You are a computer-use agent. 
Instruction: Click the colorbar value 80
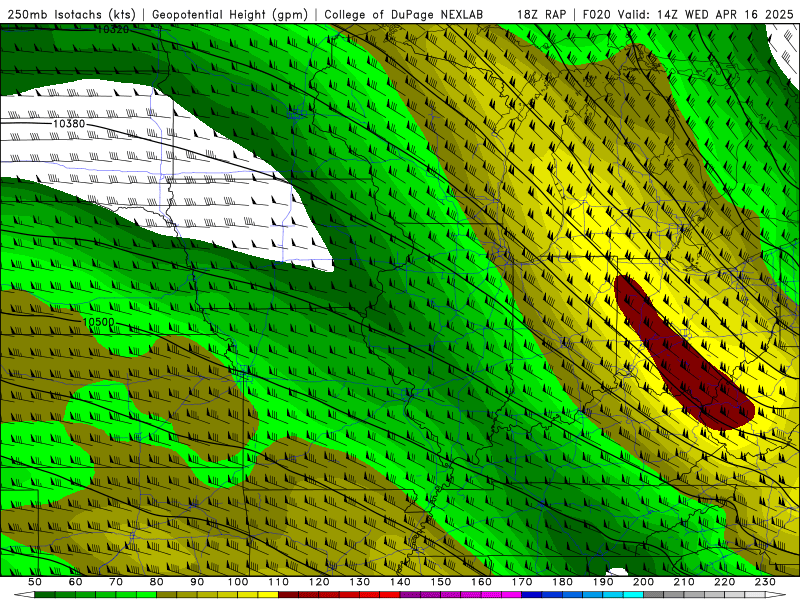(x=157, y=582)
